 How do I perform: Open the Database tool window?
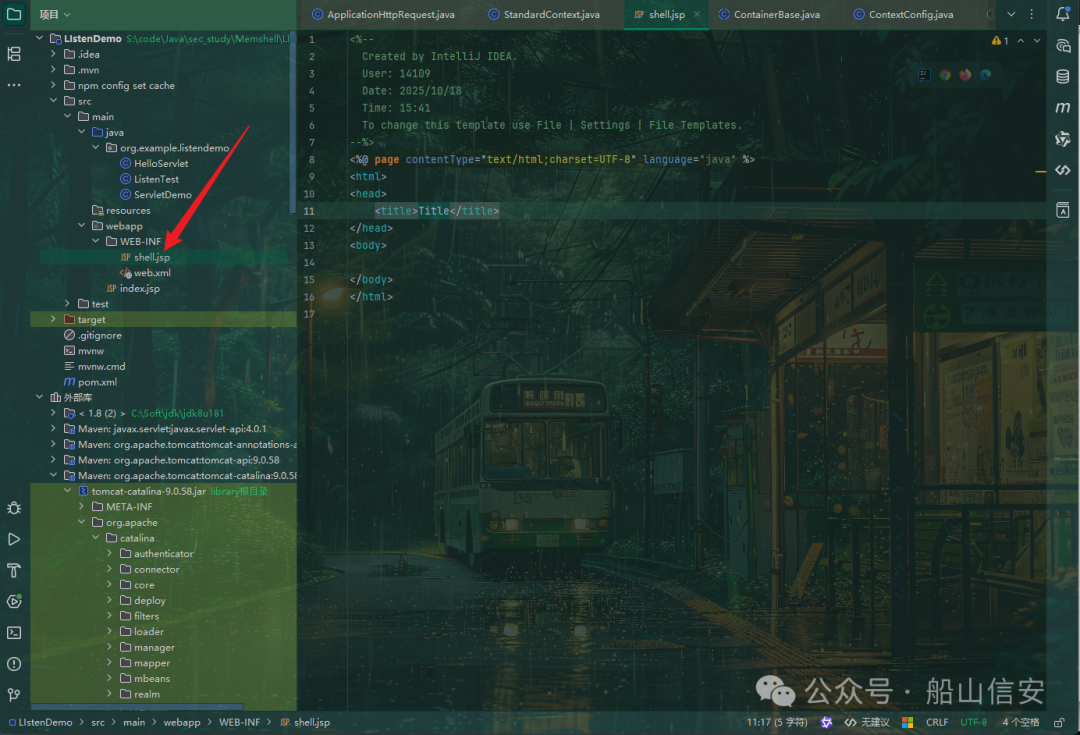(x=1063, y=76)
